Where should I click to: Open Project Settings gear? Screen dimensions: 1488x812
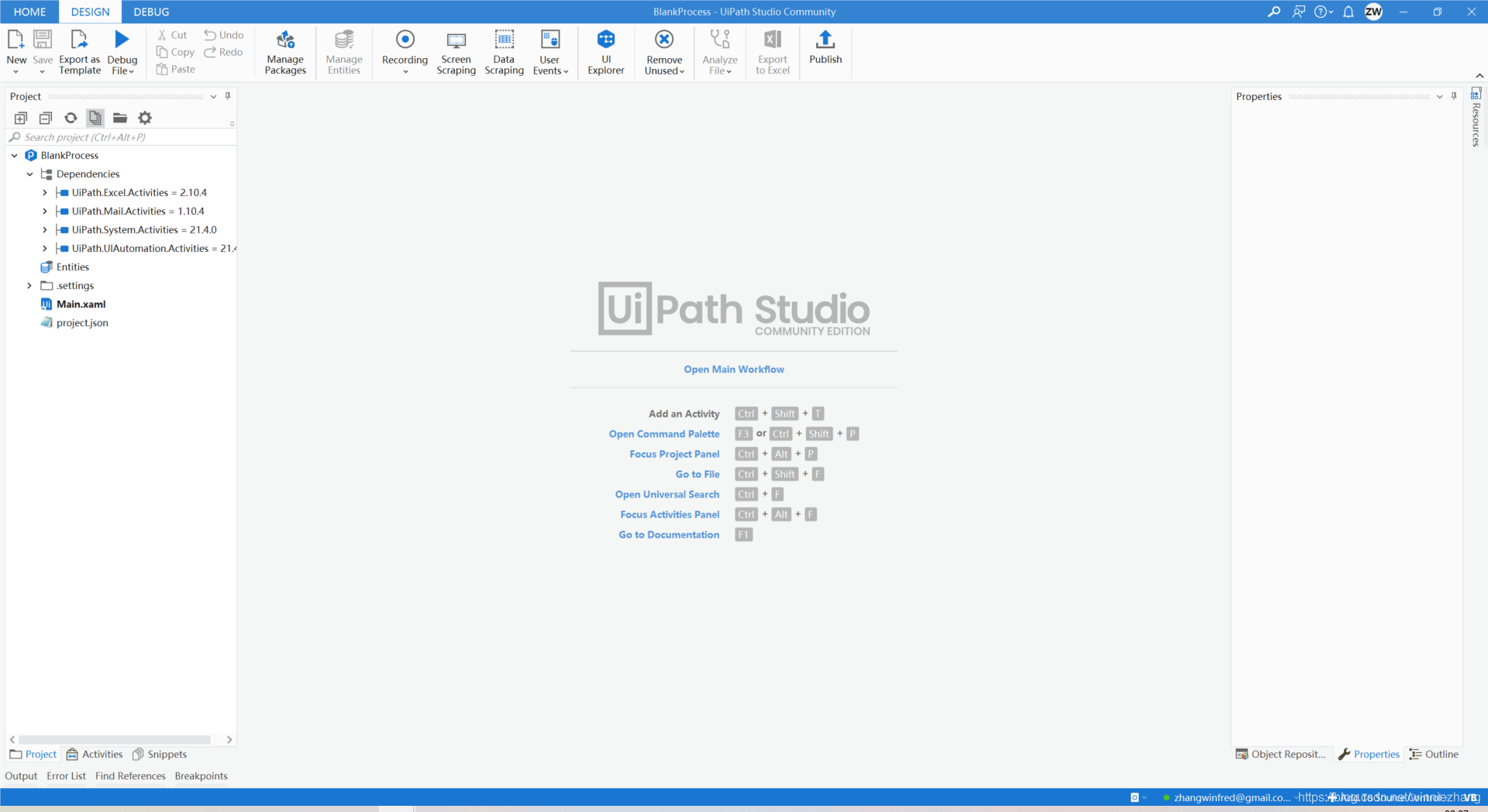click(145, 118)
